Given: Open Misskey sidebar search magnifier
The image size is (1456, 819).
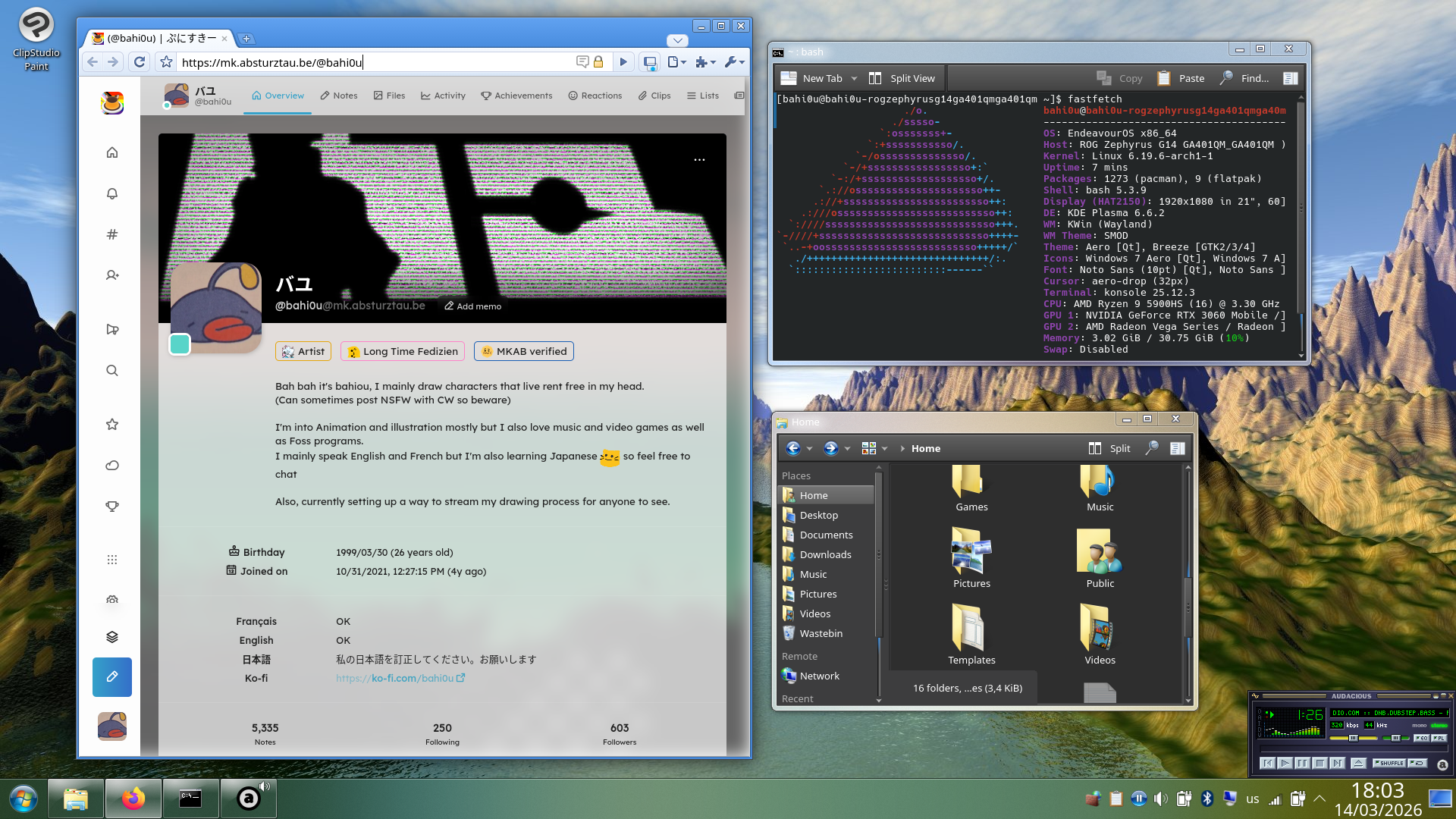Looking at the screenshot, I should 112,371.
